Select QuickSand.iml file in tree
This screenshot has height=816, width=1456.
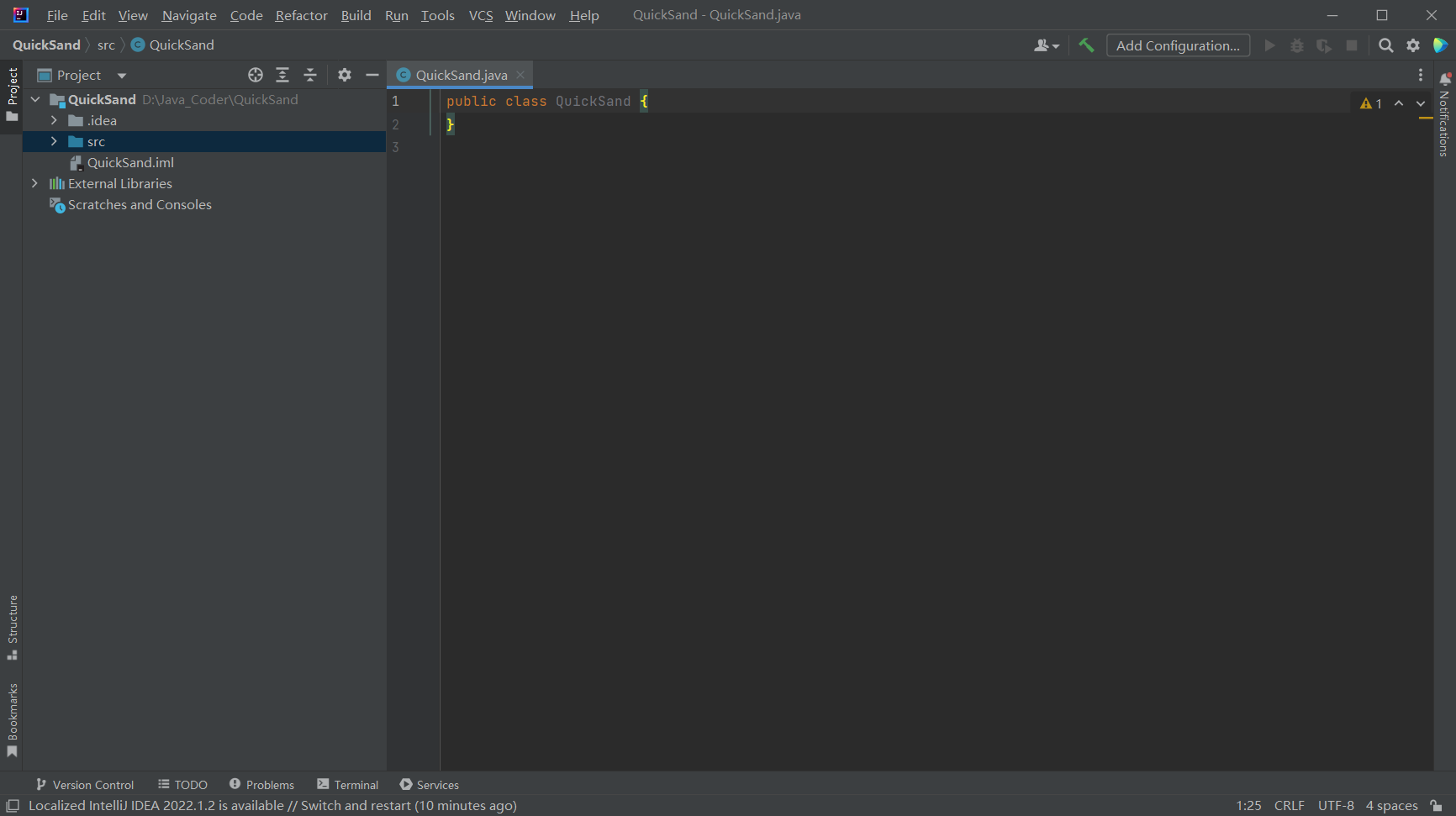(130, 162)
